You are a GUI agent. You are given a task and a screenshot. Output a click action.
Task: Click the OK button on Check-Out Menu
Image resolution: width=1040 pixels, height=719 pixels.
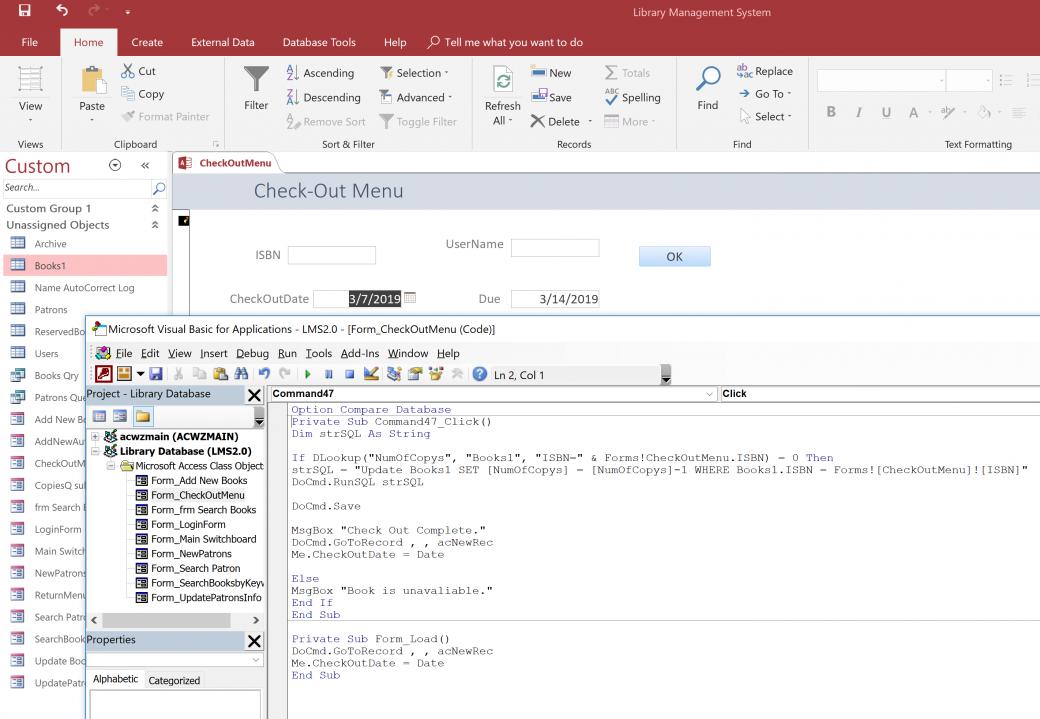[x=675, y=257]
